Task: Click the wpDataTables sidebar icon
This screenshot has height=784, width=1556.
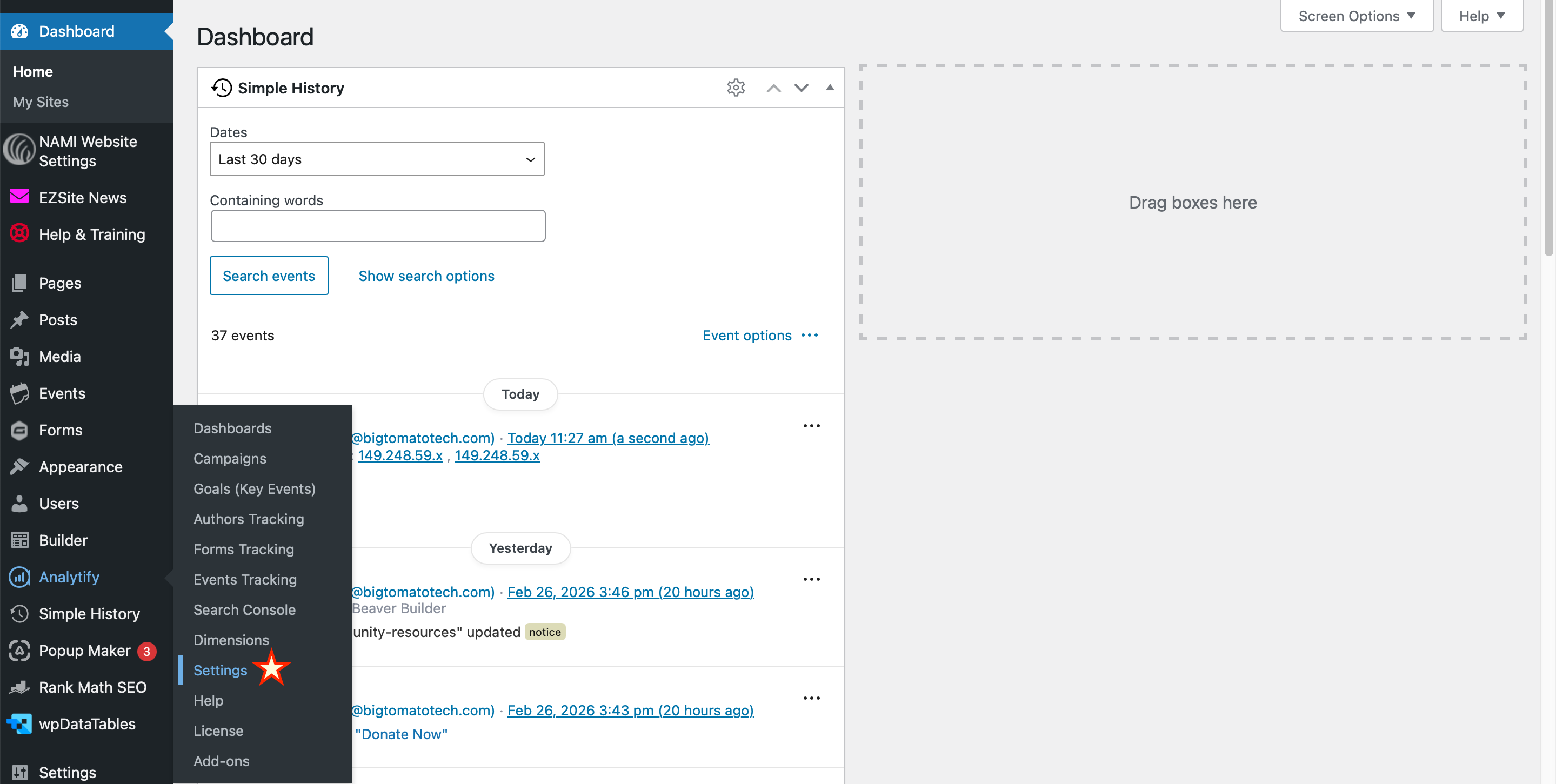Action: (x=19, y=723)
